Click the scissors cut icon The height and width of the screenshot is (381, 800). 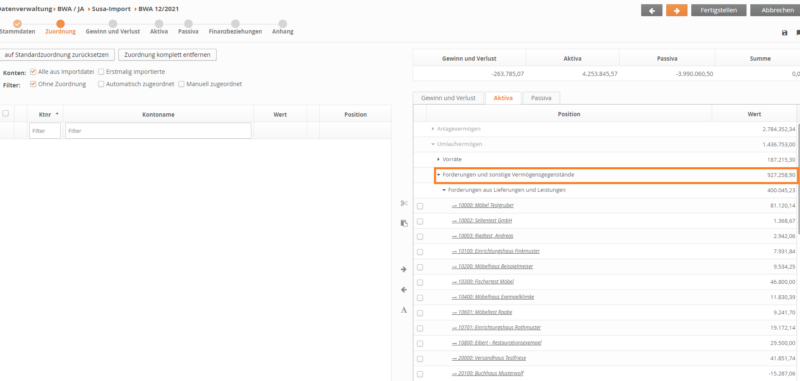(x=404, y=203)
